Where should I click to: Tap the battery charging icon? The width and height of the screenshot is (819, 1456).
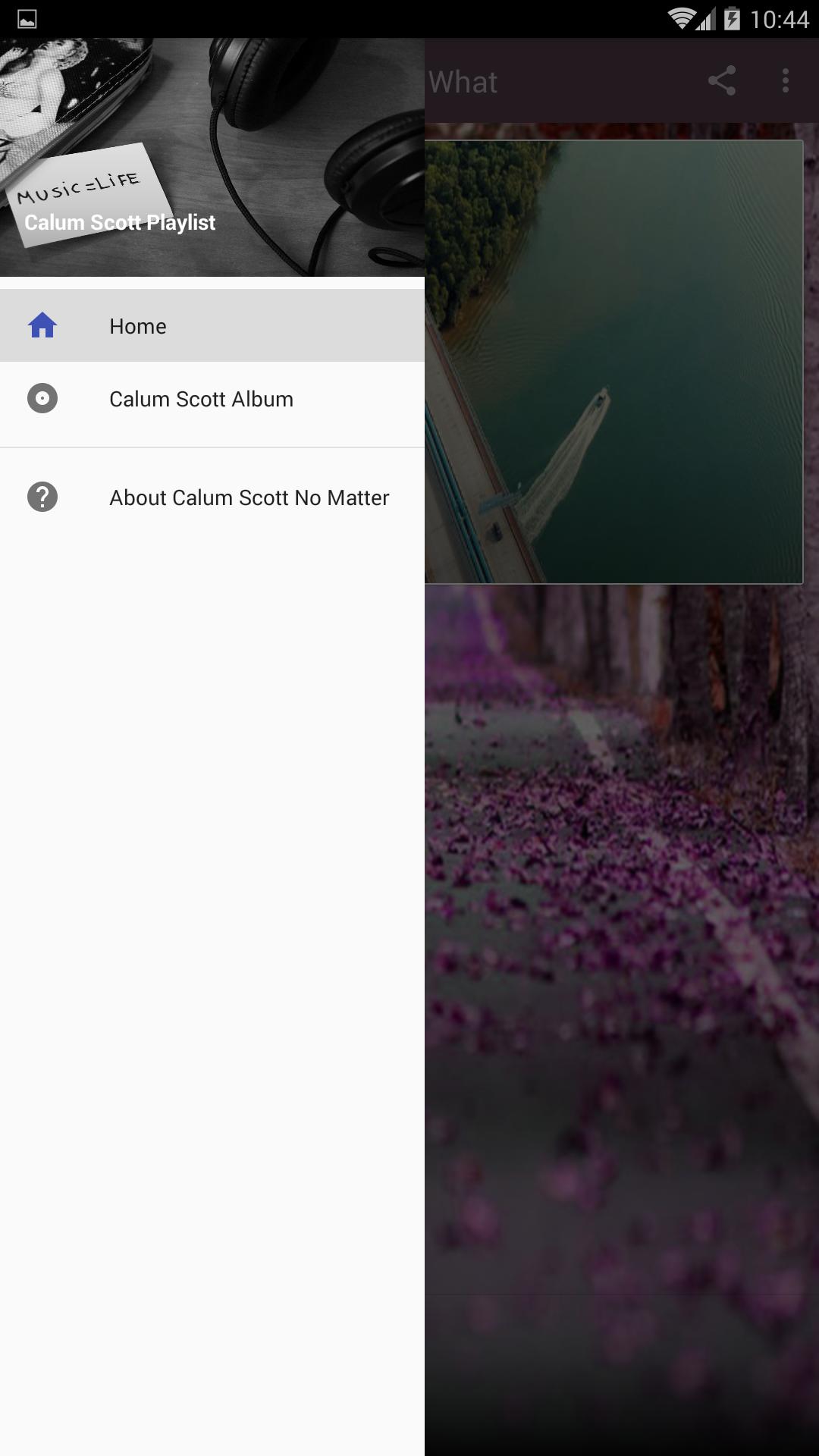pos(732,18)
